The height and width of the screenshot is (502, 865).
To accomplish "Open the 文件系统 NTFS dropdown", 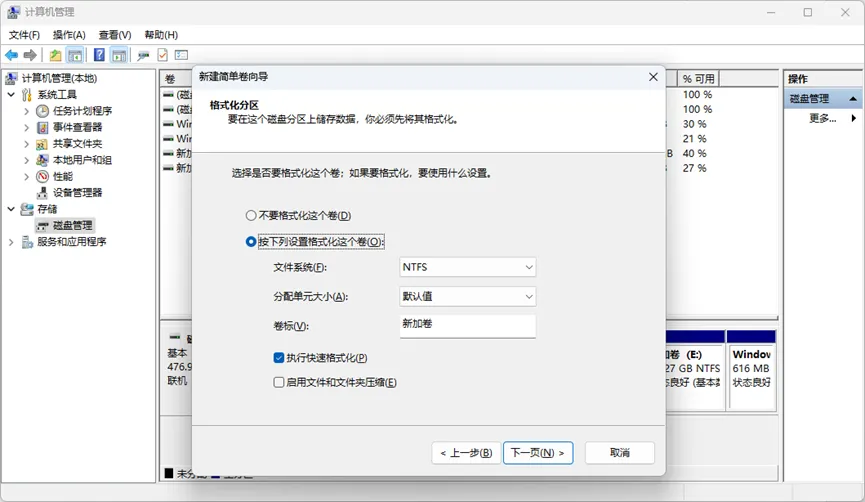I will tap(467, 268).
